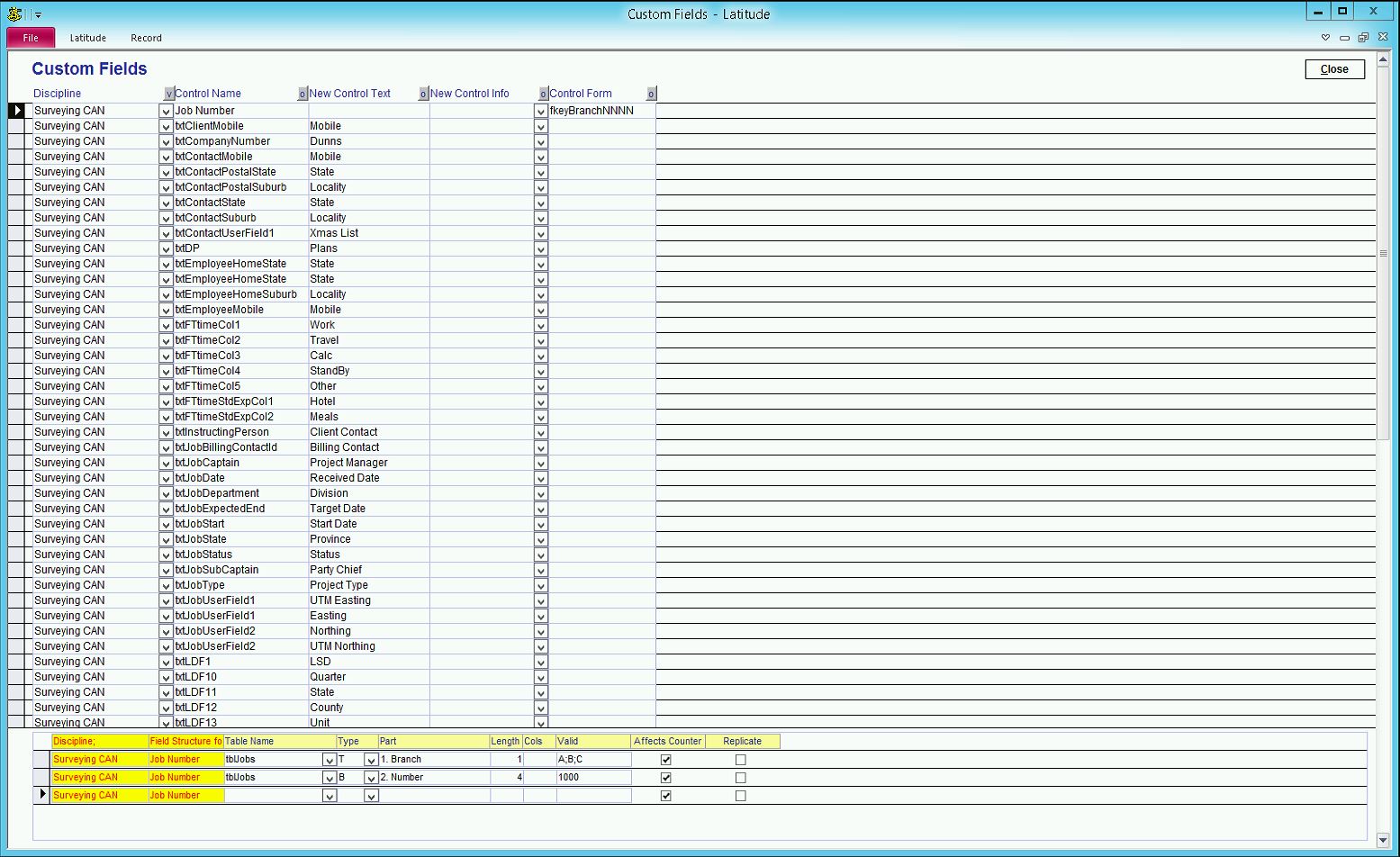Open the Type dropdown in the 2. Number row
Image resolution: width=1400 pixels, height=857 pixels.
(370, 778)
